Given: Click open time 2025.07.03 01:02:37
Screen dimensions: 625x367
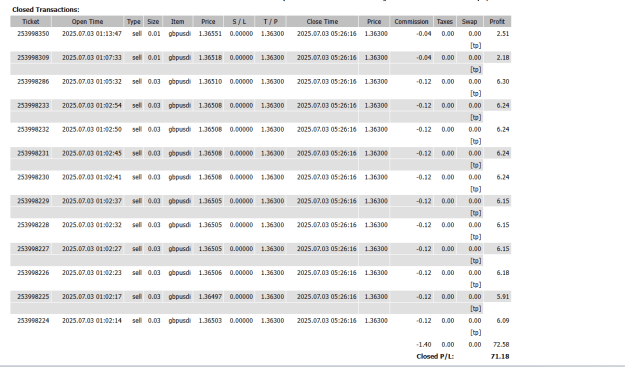Looking at the screenshot, I should pyautogui.click(x=92, y=201).
